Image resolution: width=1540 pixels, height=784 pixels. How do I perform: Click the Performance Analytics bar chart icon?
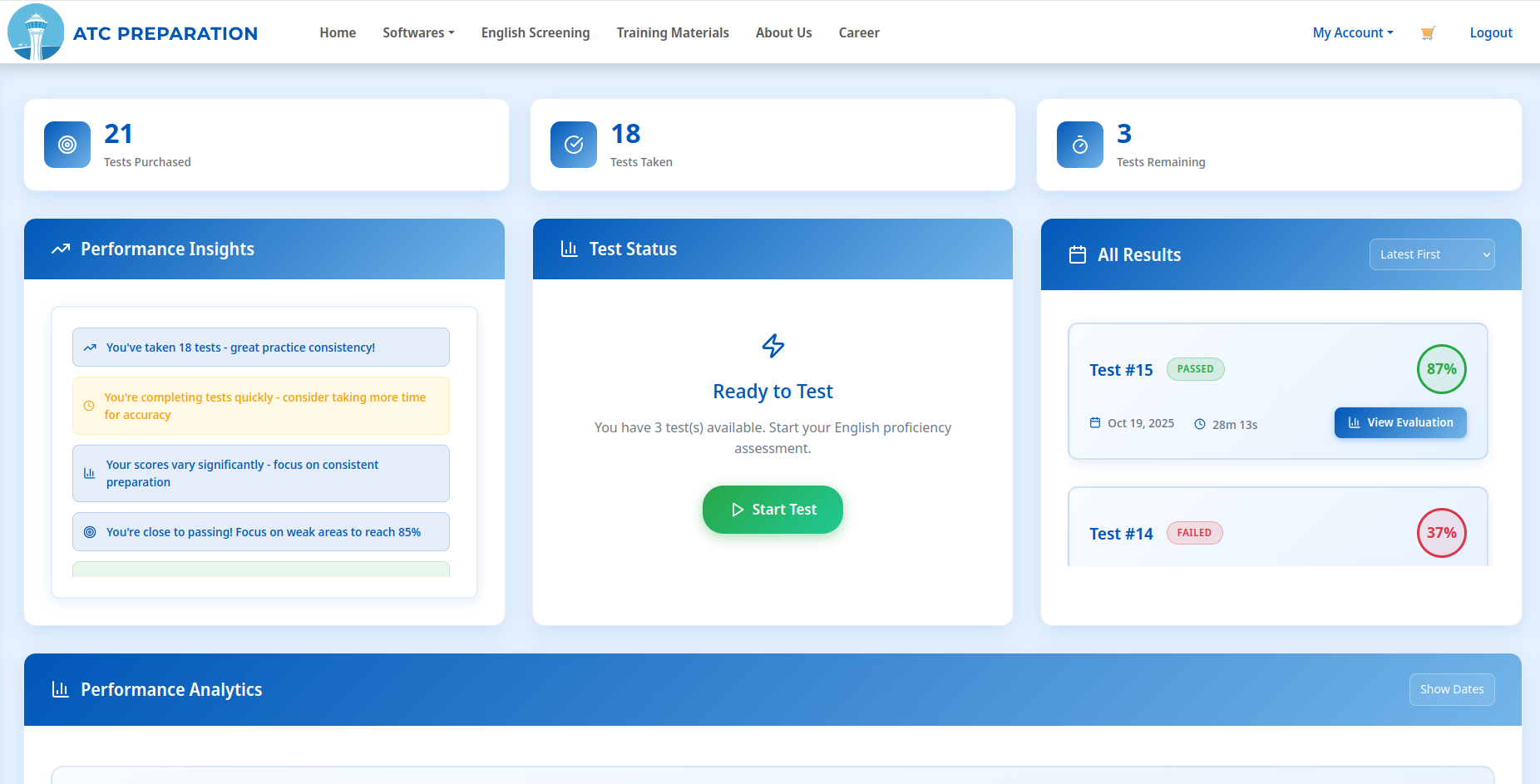coord(61,689)
